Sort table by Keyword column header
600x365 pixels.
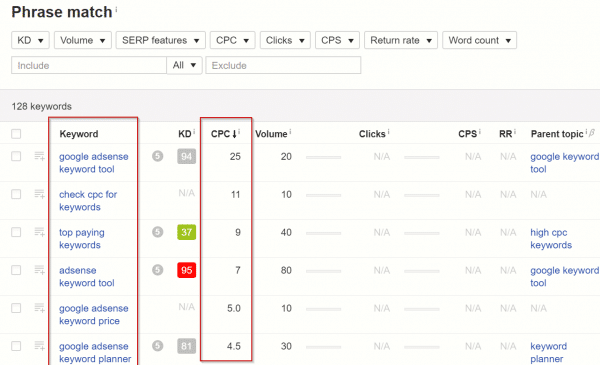[79, 134]
